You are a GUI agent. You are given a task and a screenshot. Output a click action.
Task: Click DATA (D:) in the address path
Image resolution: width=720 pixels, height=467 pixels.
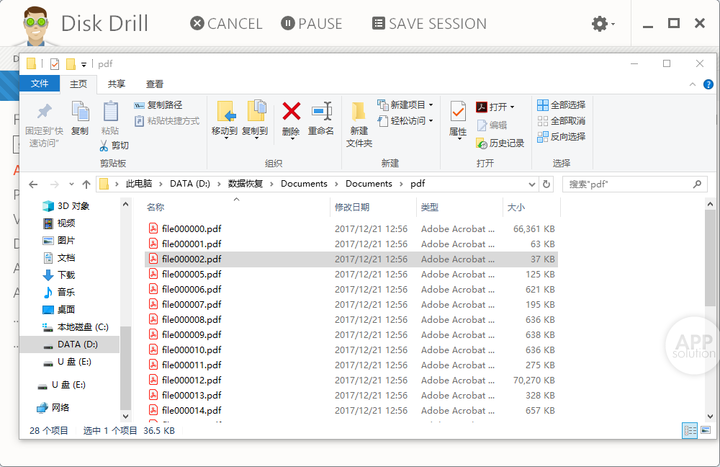point(190,184)
